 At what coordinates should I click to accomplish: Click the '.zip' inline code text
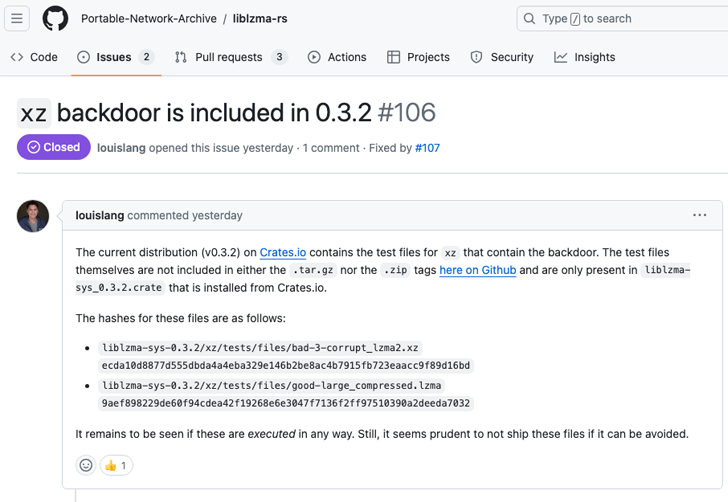395,270
